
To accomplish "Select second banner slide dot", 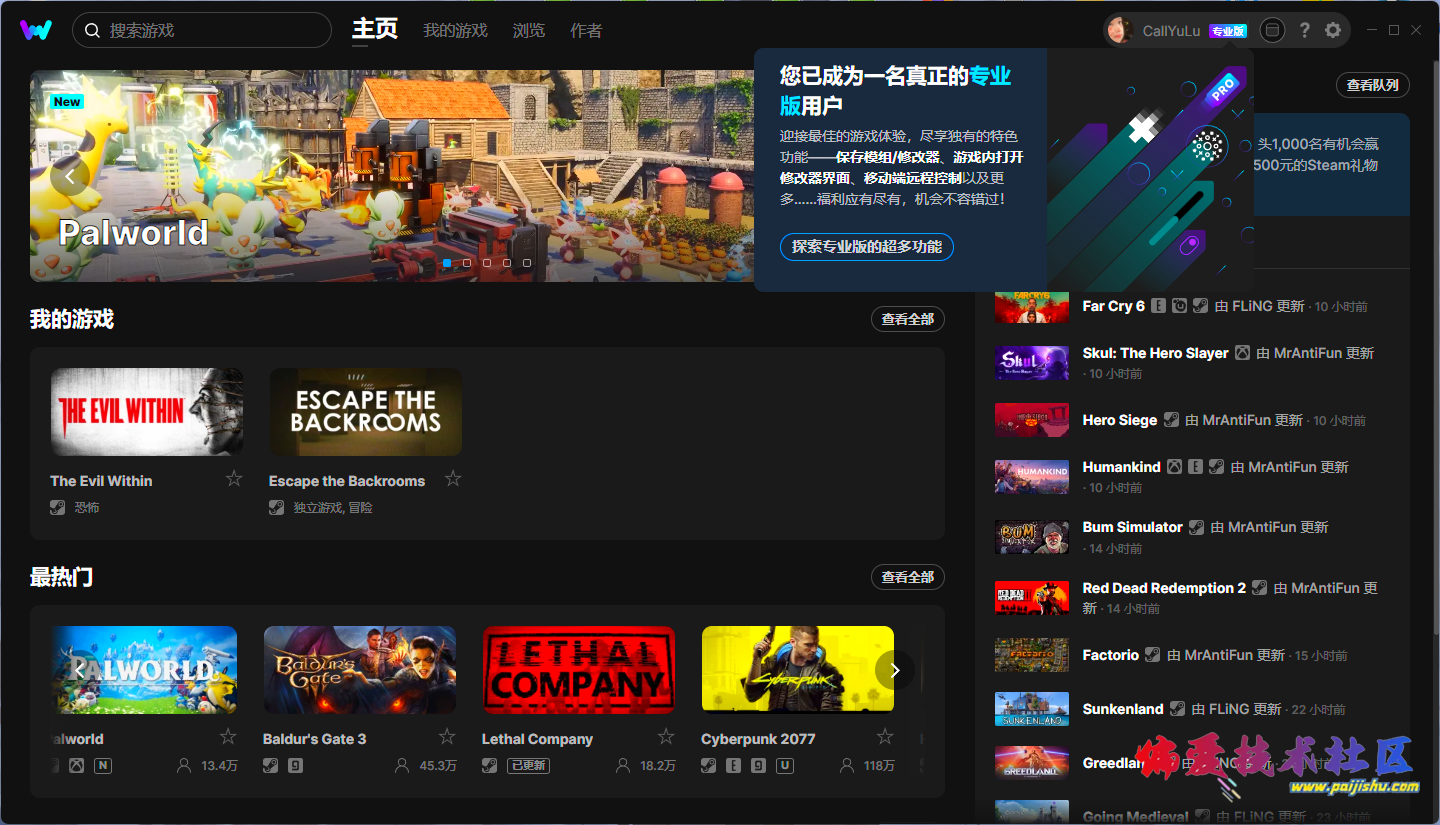I will [467, 263].
